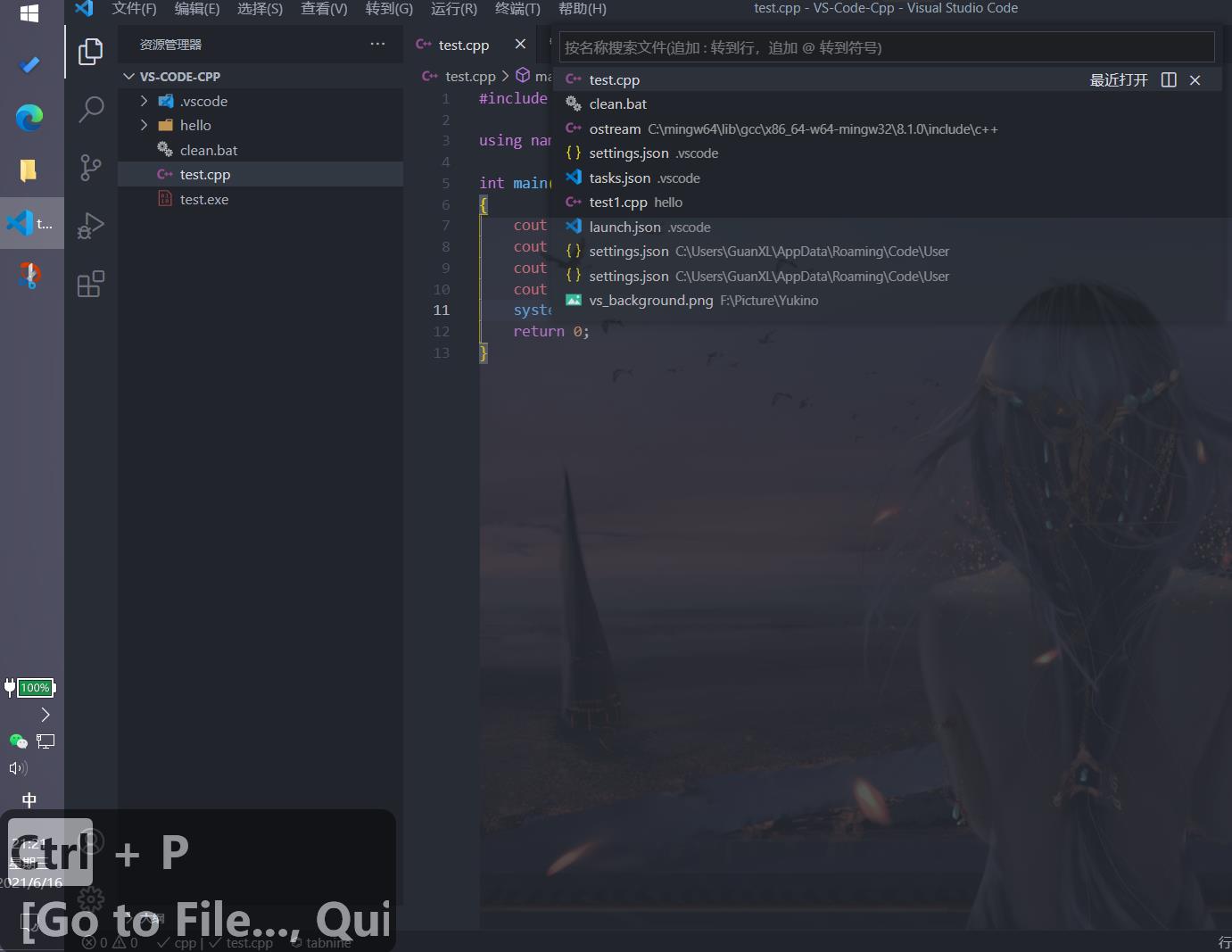Click line number 11 in the gutter

tap(442, 310)
